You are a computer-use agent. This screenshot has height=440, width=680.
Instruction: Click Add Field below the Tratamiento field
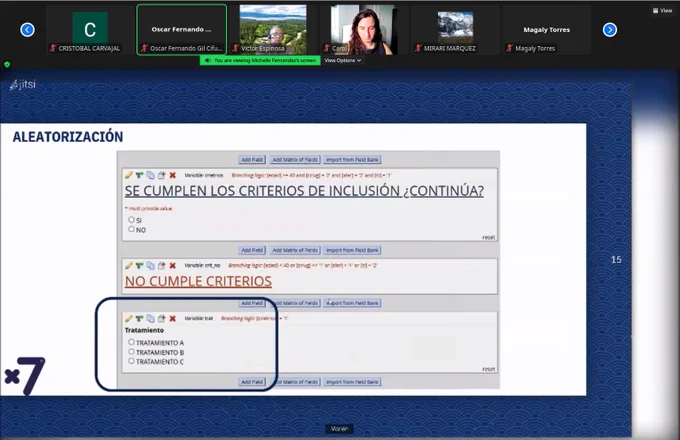252,382
